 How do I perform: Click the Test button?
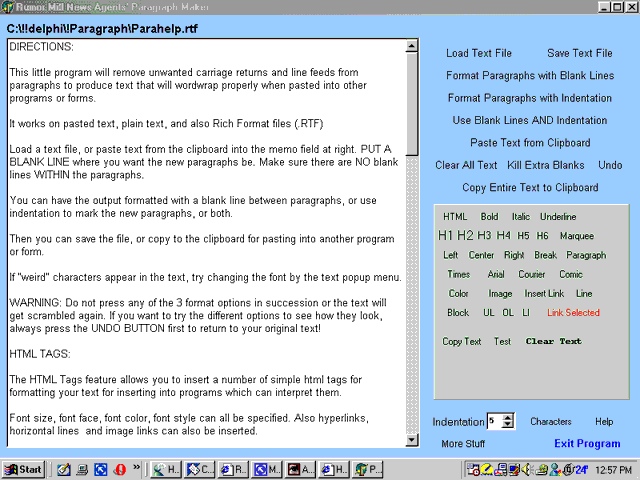(x=502, y=341)
